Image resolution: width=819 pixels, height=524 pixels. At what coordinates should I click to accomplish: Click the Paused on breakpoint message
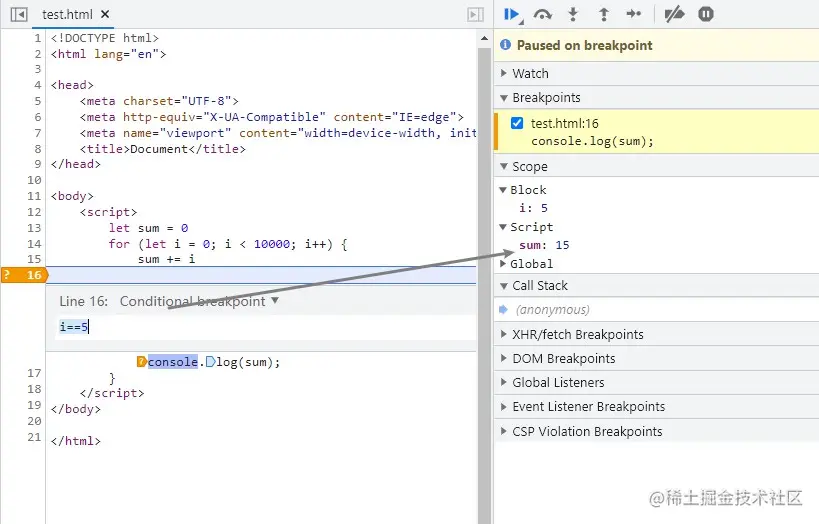[x=584, y=45]
